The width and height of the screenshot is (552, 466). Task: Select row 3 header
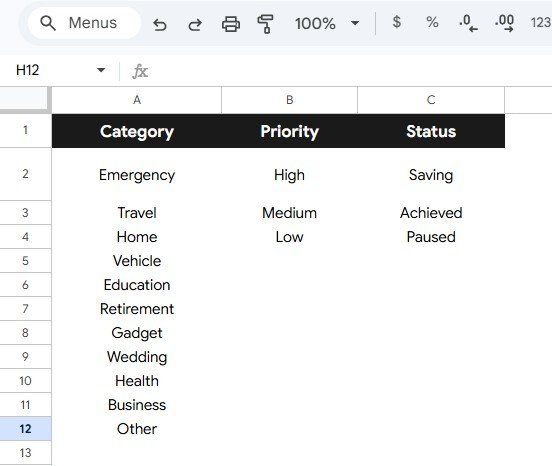click(x=25, y=213)
